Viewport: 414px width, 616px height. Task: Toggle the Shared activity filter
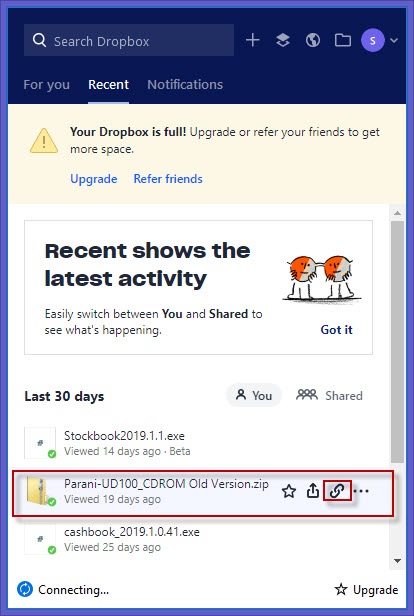[329, 395]
